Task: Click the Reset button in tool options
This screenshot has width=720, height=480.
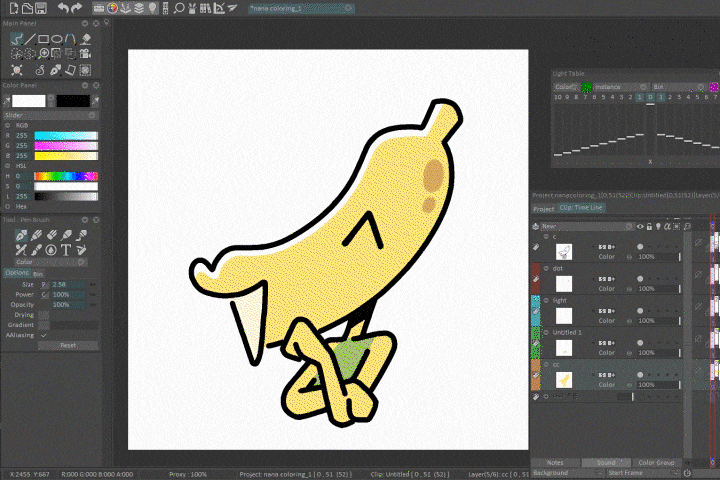Action: [x=68, y=345]
